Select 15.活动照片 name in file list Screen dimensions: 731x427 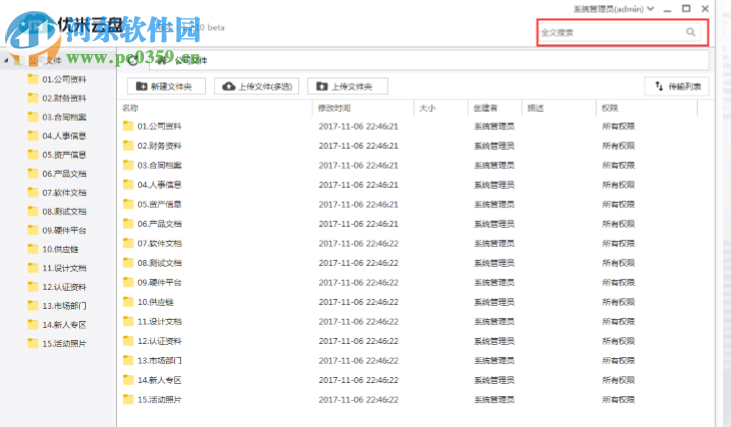[x=159, y=400]
